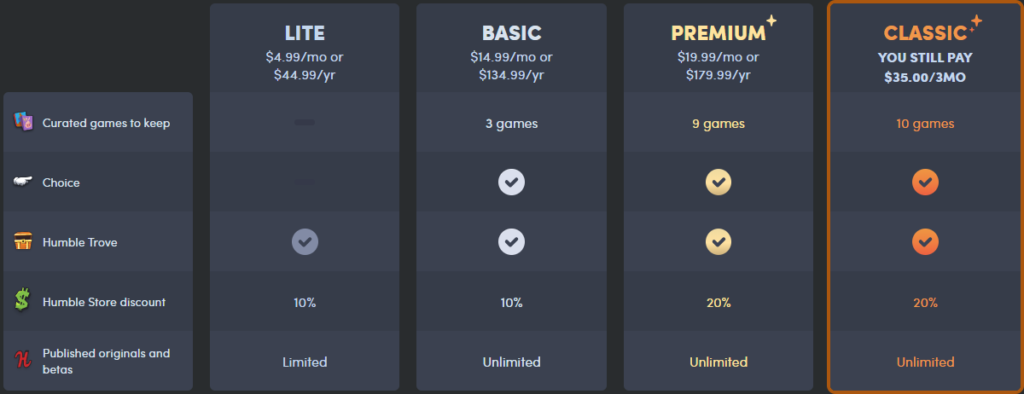Click the Basic '3 games' cell

(x=511, y=123)
